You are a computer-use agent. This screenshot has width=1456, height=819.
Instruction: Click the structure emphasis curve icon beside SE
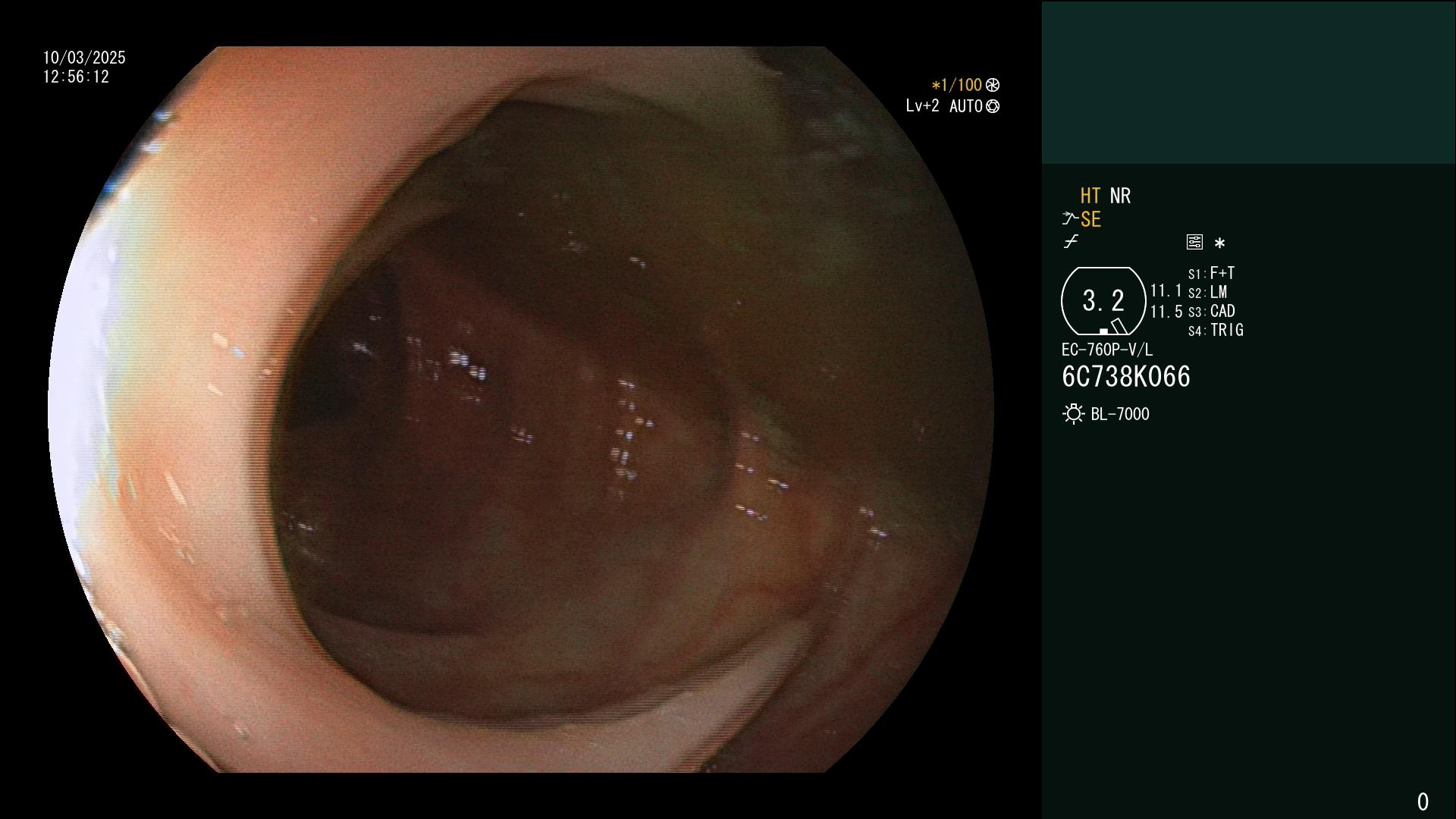click(1070, 219)
